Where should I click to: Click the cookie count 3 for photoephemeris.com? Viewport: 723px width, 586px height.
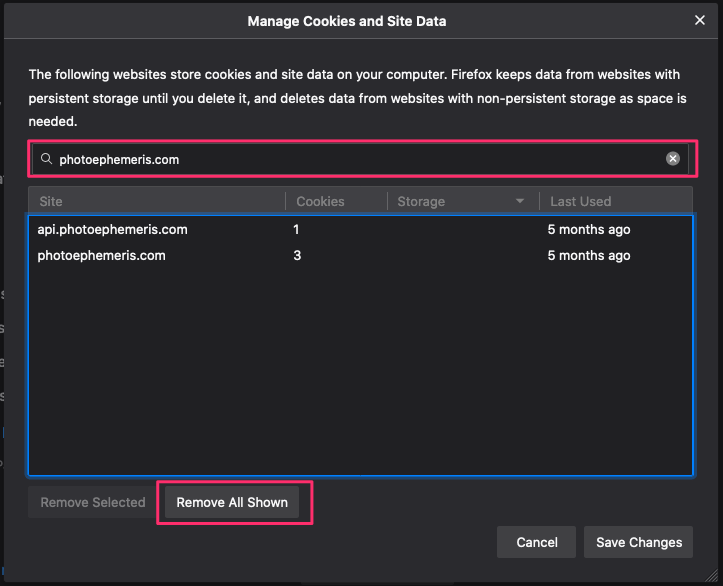[297, 255]
